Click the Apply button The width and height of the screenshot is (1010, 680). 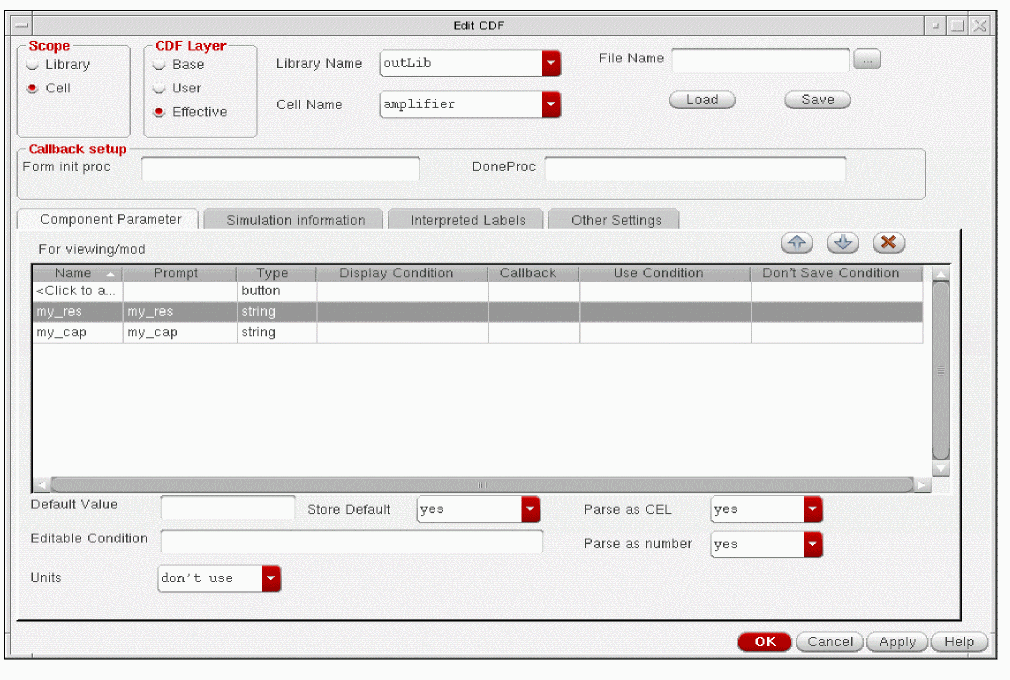coord(897,642)
